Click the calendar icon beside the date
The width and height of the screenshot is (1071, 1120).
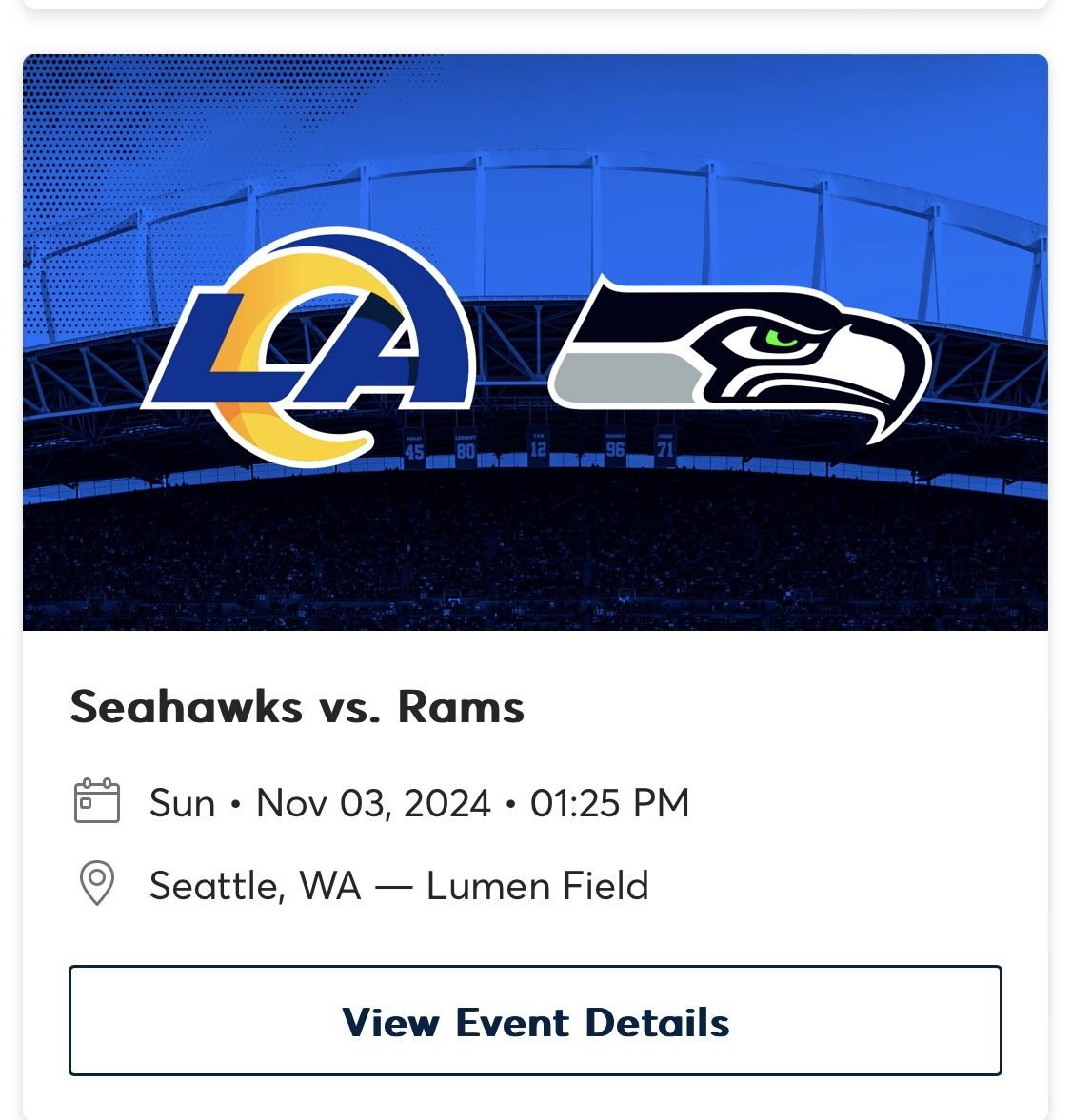tap(98, 802)
